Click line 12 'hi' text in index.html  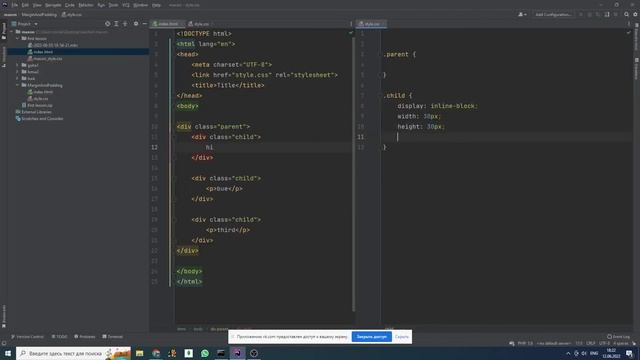coord(209,147)
